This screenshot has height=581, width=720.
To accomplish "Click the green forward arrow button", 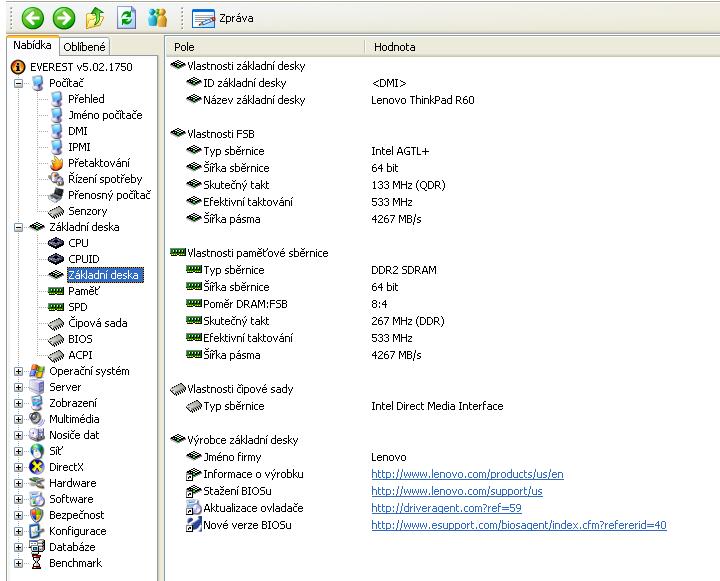I will pyautogui.click(x=63, y=17).
